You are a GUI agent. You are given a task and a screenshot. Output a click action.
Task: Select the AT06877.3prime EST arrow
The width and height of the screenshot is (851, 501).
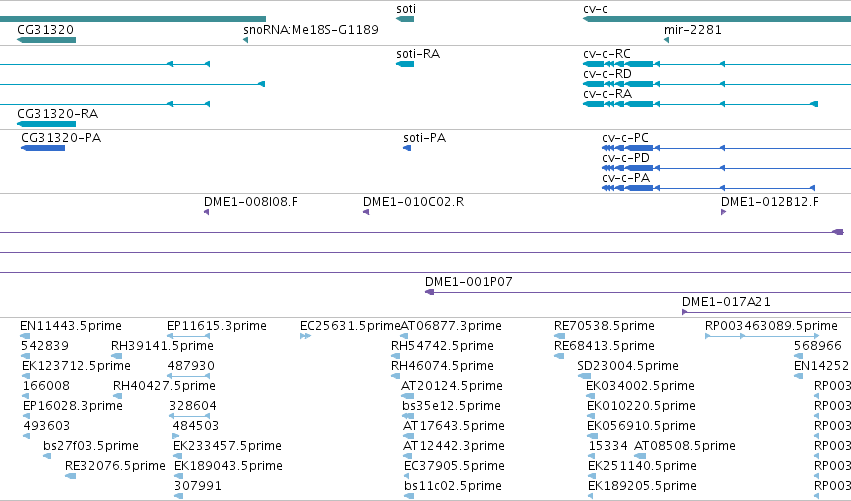[x=404, y=336]
